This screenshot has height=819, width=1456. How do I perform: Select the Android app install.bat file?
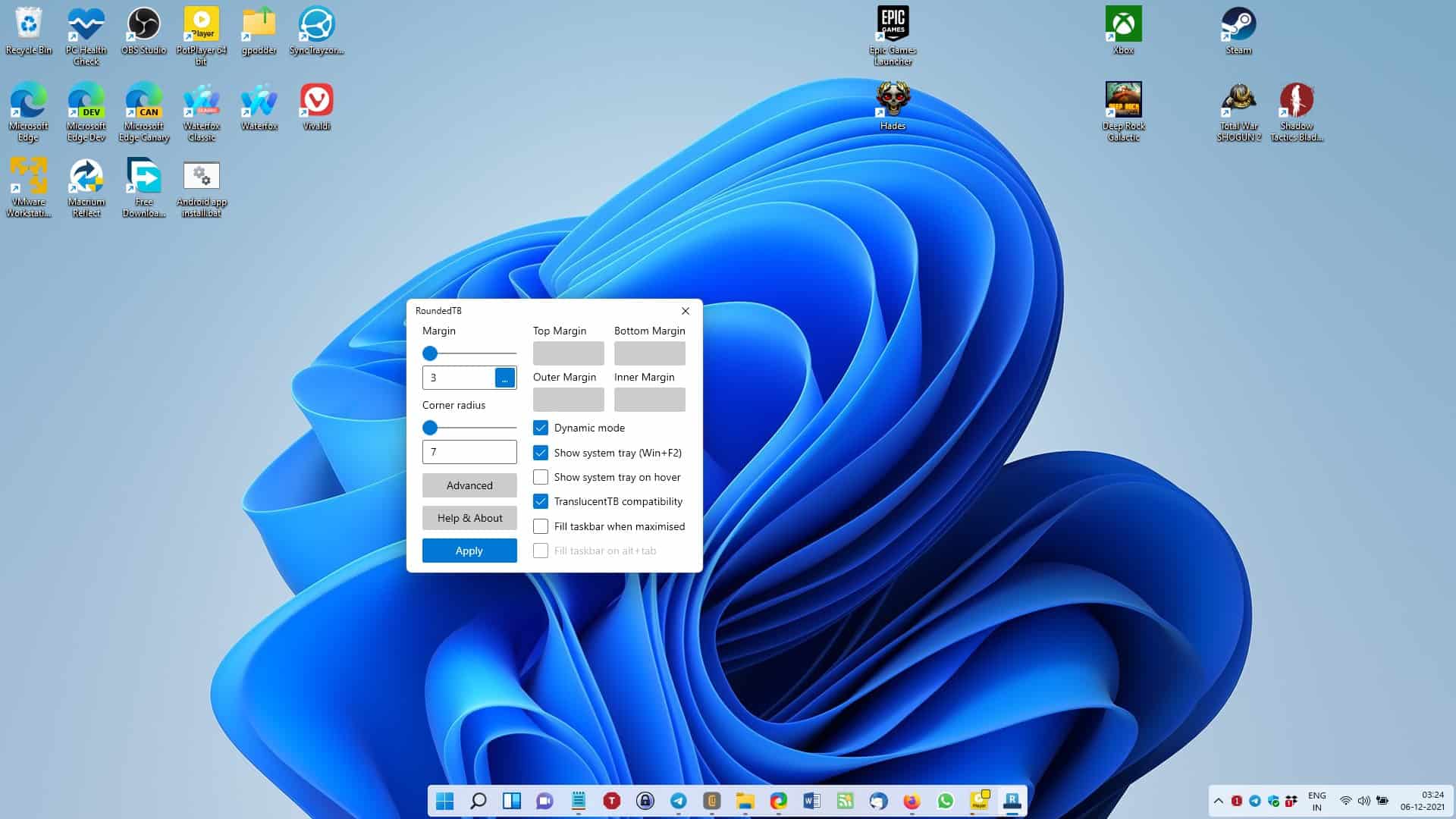[202, 188]
